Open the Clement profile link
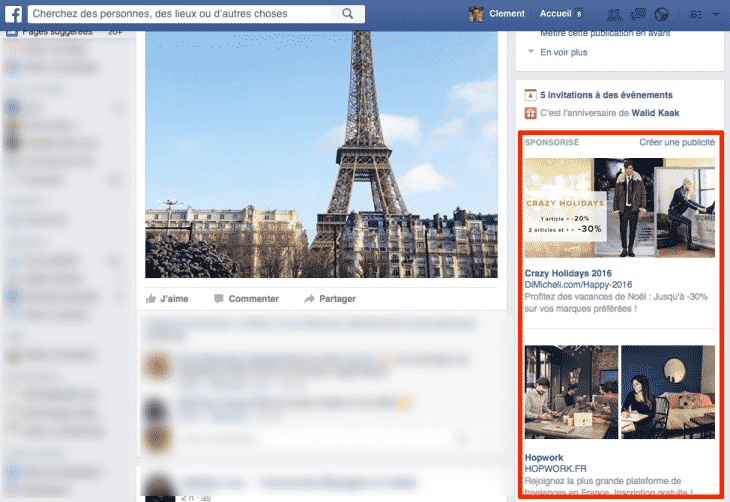 pos(507,14)
